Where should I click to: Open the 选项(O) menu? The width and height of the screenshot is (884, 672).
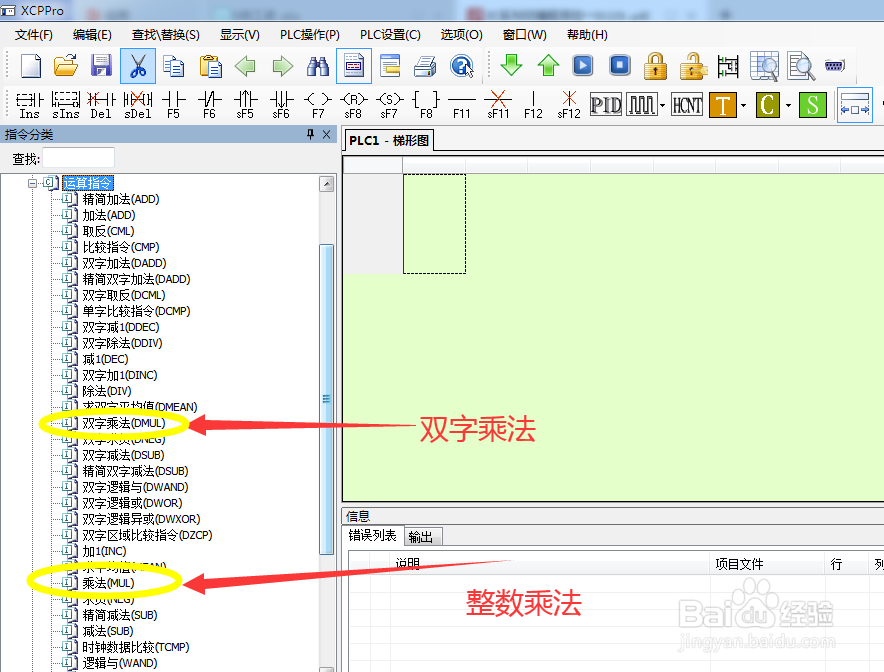click(462, 35)
